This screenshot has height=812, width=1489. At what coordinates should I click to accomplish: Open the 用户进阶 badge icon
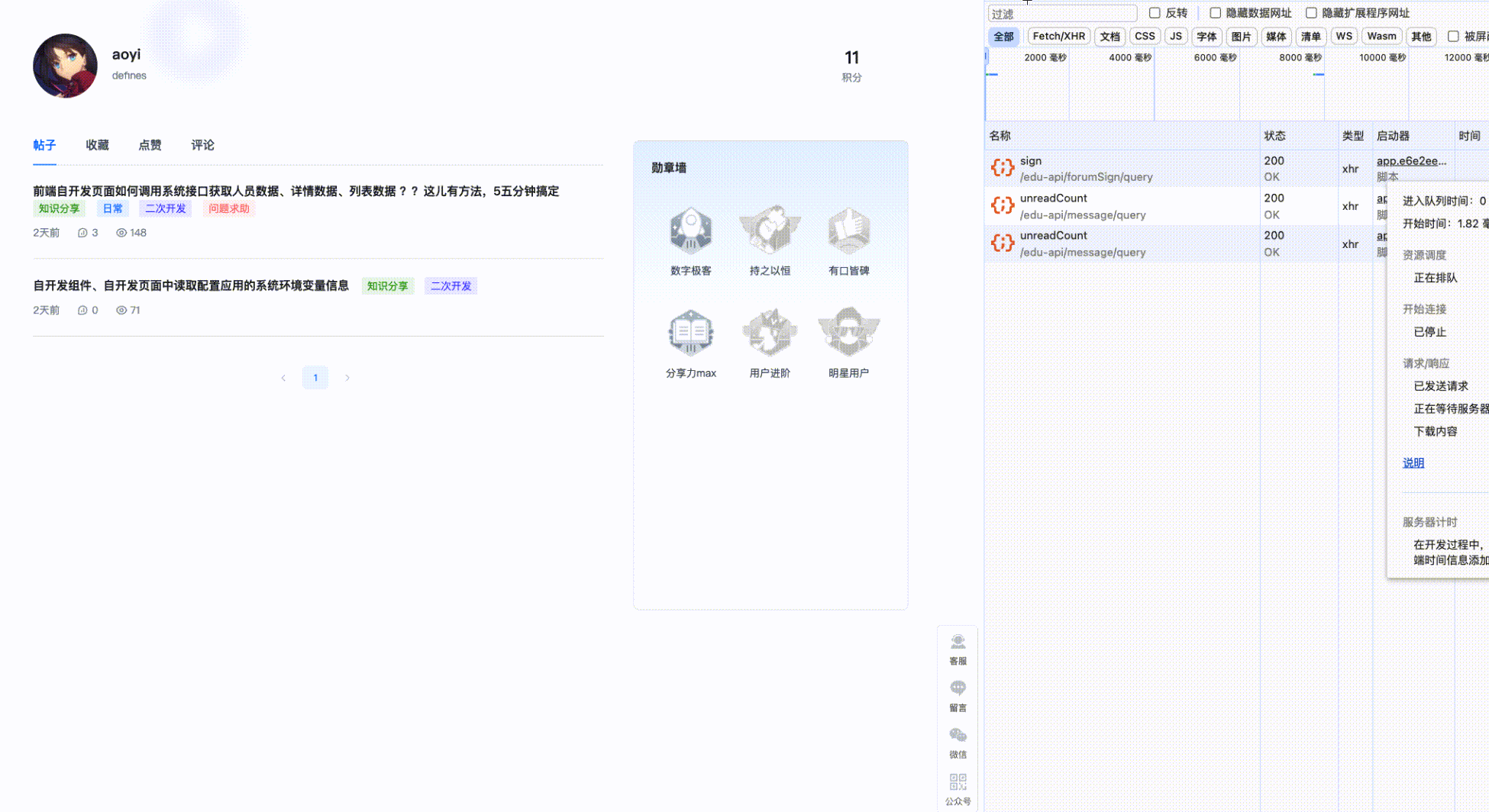click(770, 333)
